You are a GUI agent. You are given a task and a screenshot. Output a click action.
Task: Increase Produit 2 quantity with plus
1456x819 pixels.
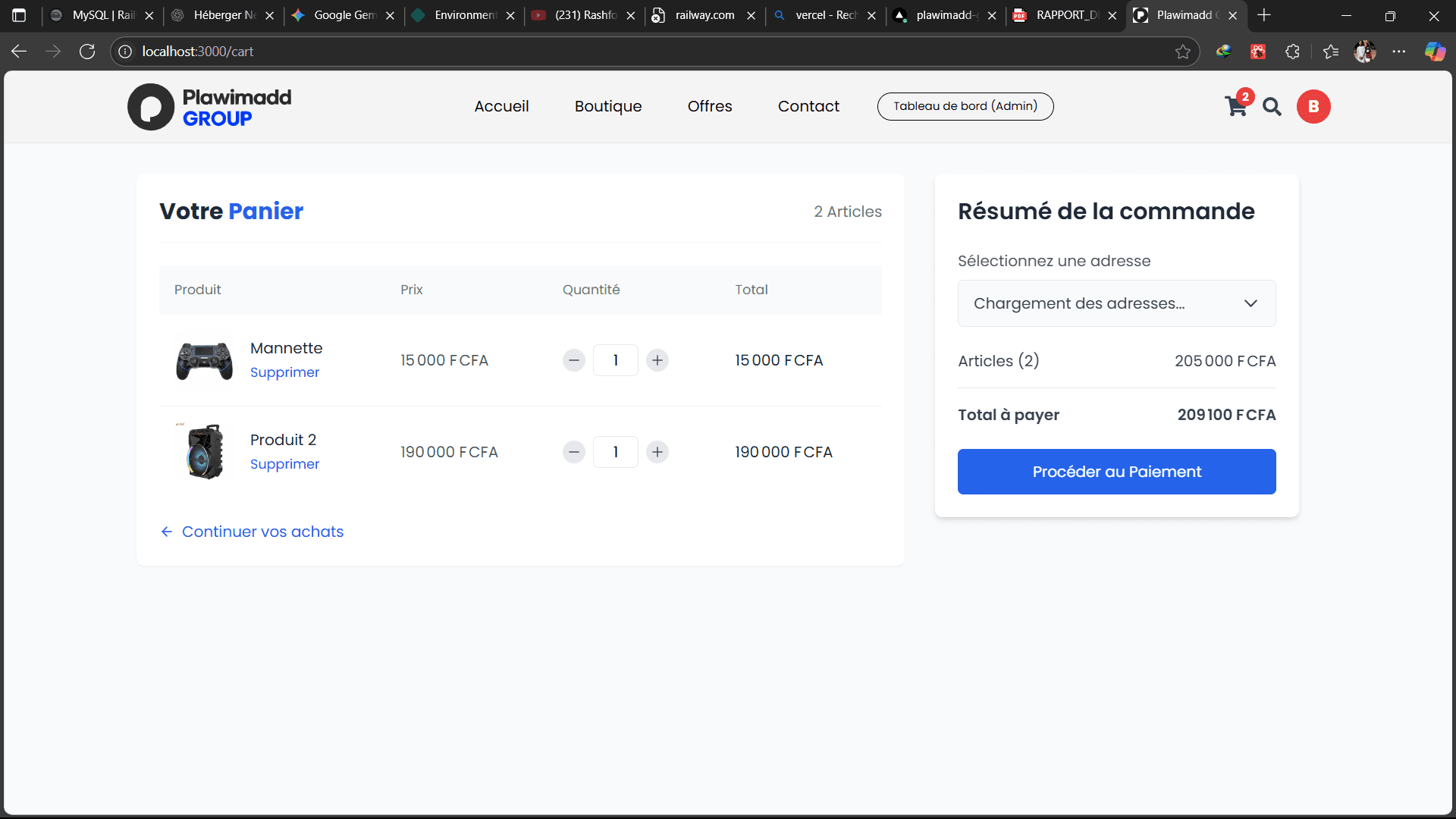657,452
